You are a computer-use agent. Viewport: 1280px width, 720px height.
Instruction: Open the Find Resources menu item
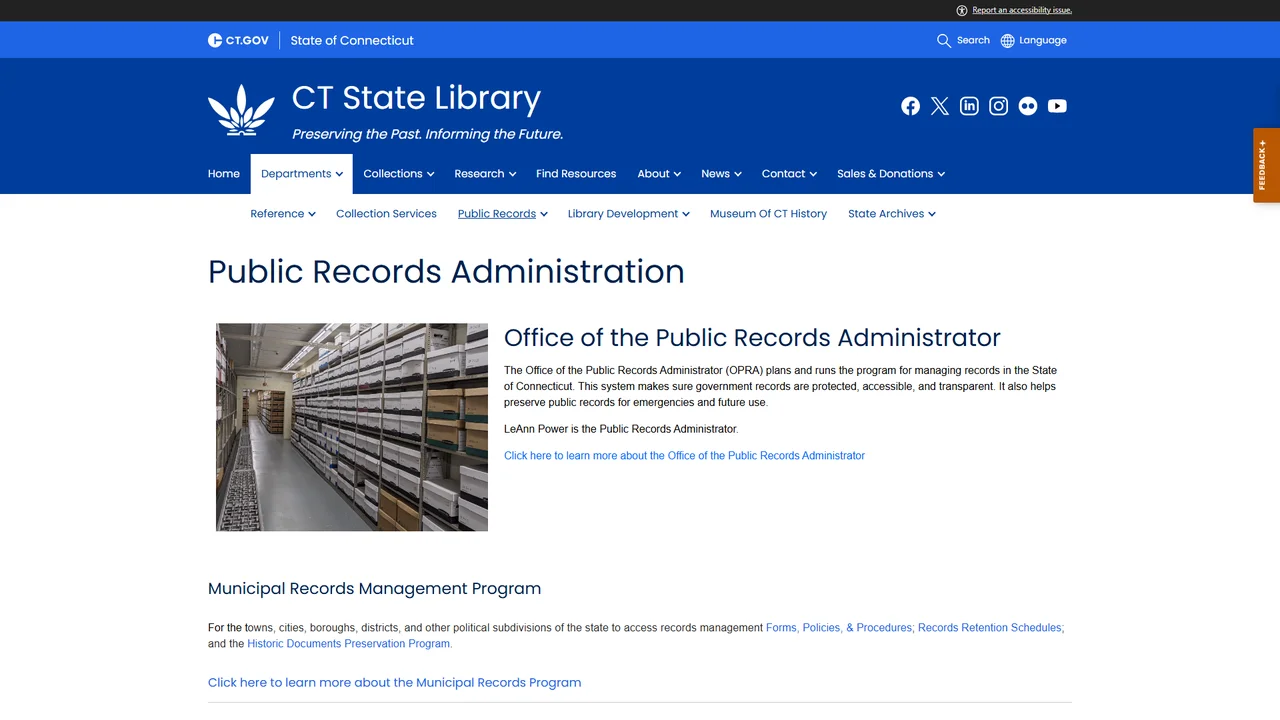(576, 174)
